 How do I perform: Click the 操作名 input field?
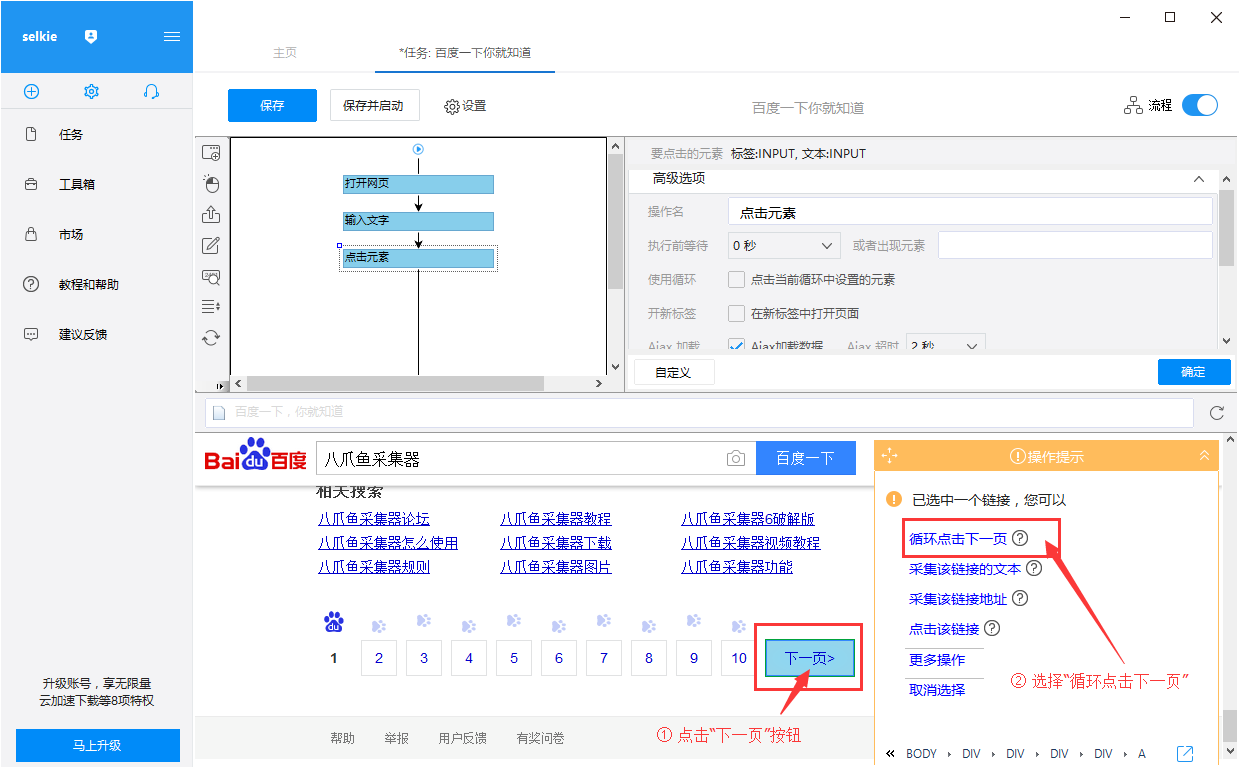970,212
